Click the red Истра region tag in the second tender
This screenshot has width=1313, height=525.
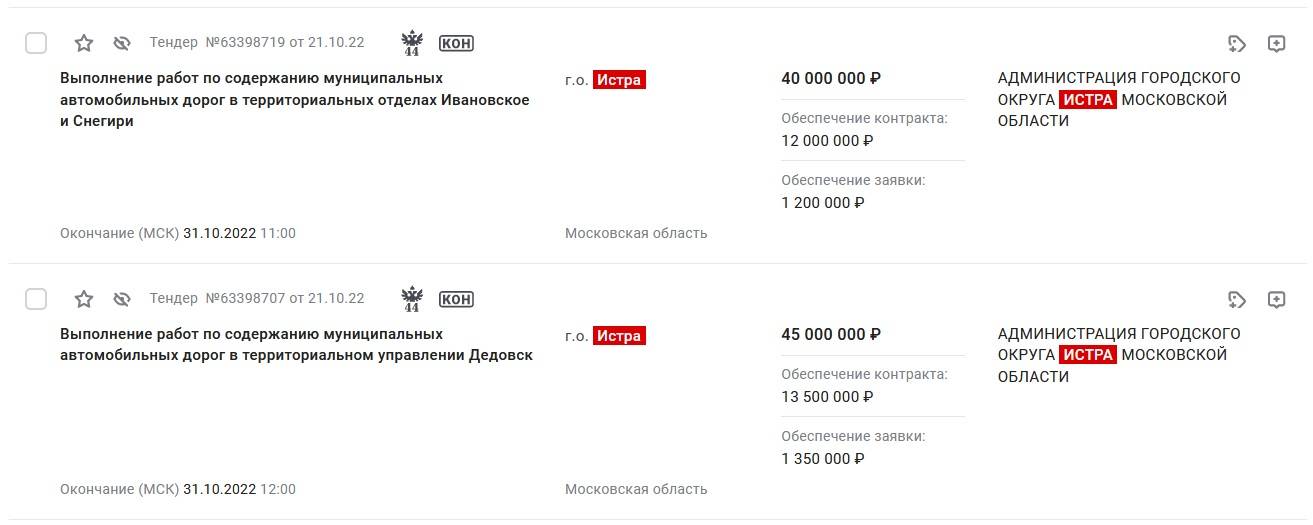click(x=619, y=336)
